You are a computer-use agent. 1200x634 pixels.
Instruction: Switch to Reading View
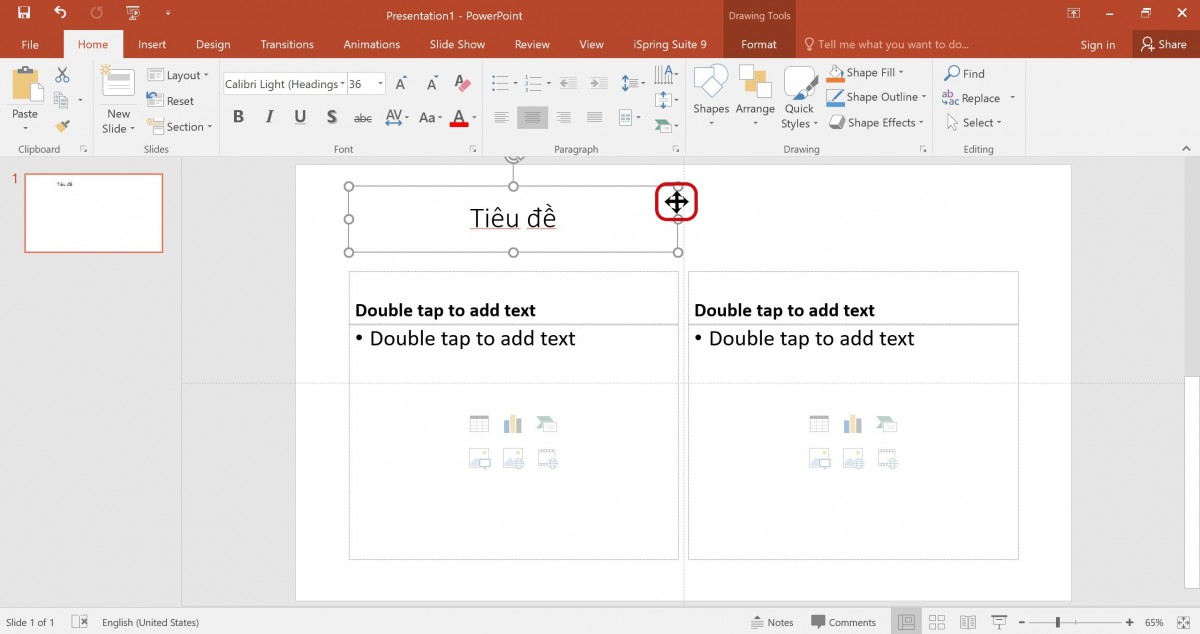pos(967,622)
